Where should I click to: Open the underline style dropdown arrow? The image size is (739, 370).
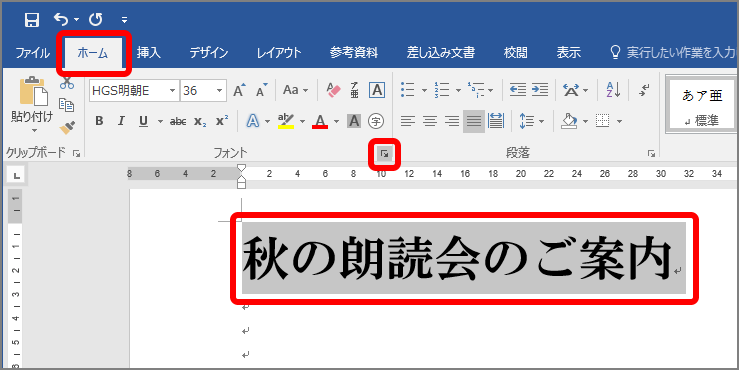pyautogui.click(x=160, y=122)
